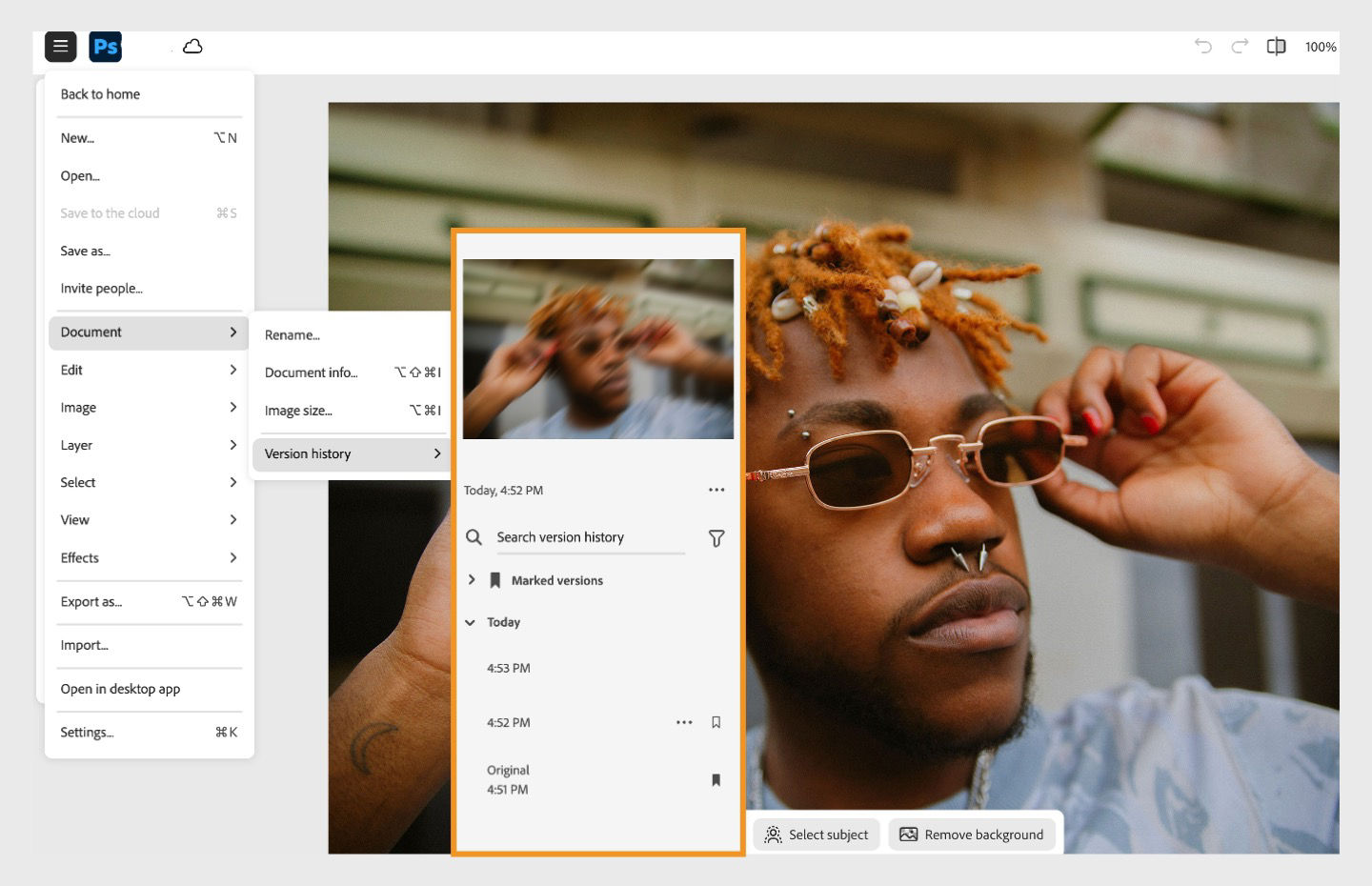Select the 4:53 PM version
The image size is (1372, 886).
pyautogui.click(x=598, y=669)
